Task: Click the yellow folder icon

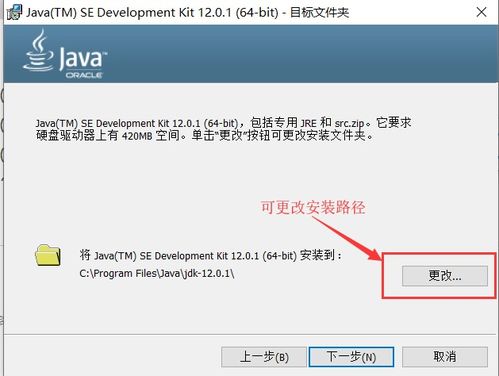Action: pyautogui.click(x=48, y=255)
